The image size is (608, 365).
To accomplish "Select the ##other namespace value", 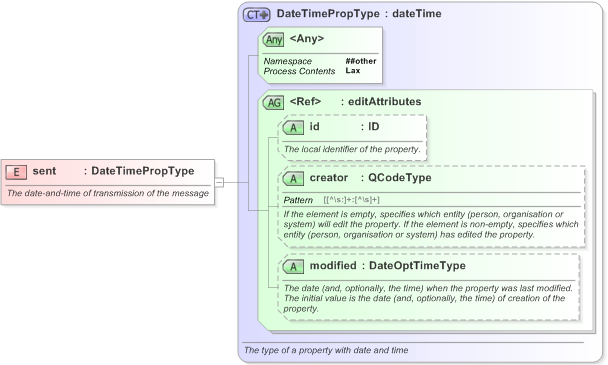I will point(361,61).
